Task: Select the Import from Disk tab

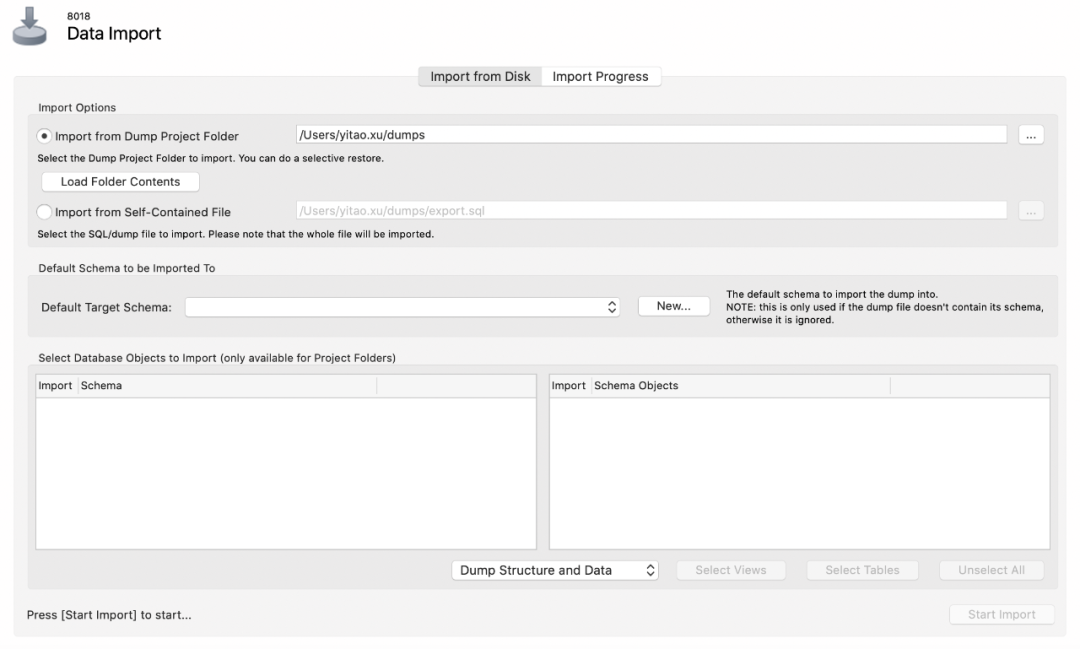Action: coord(480,76)
